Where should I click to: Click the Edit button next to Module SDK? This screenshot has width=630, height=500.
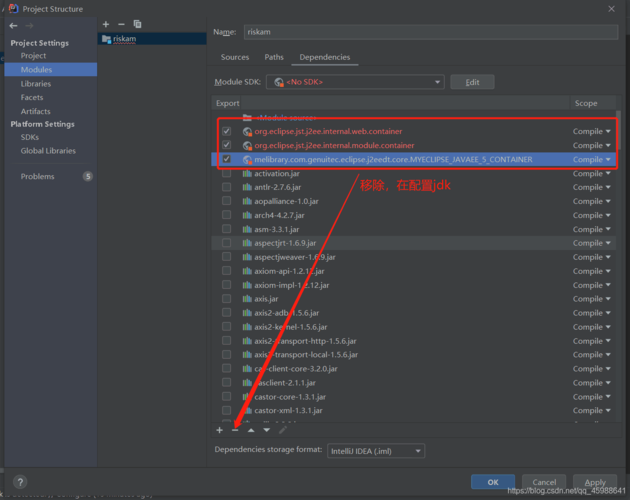tap(472, 82)
